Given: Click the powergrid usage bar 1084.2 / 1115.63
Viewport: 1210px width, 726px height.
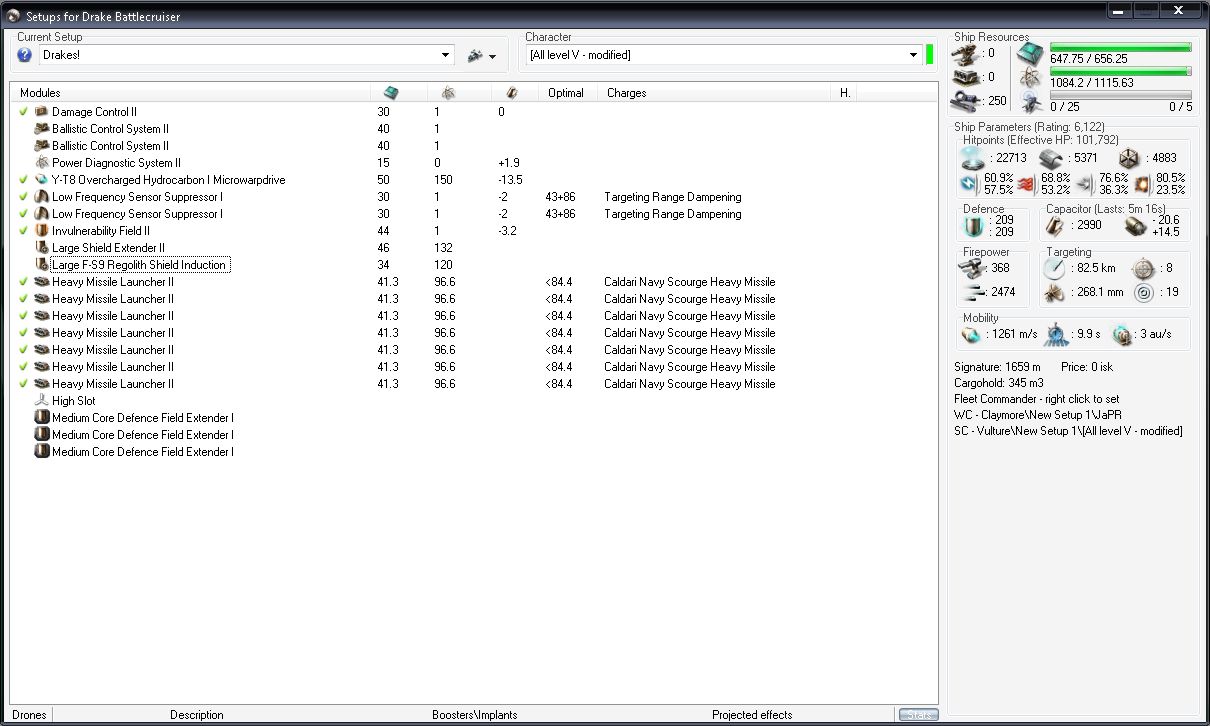Looking at the screenshot, I should (x=1120, y=71).
